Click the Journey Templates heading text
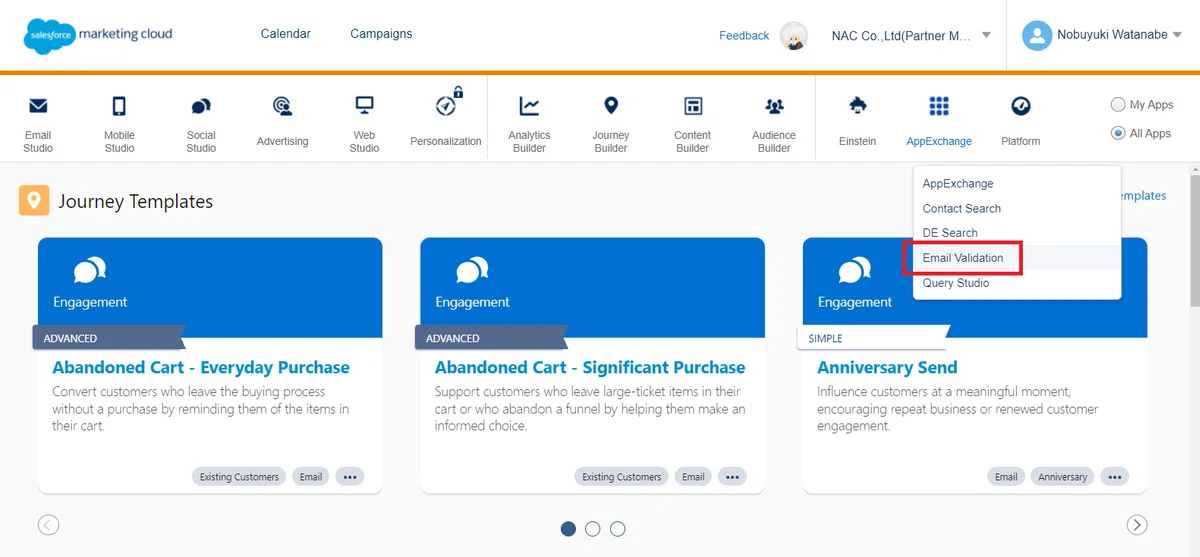The image size is (1200, 557). point(136,201)
